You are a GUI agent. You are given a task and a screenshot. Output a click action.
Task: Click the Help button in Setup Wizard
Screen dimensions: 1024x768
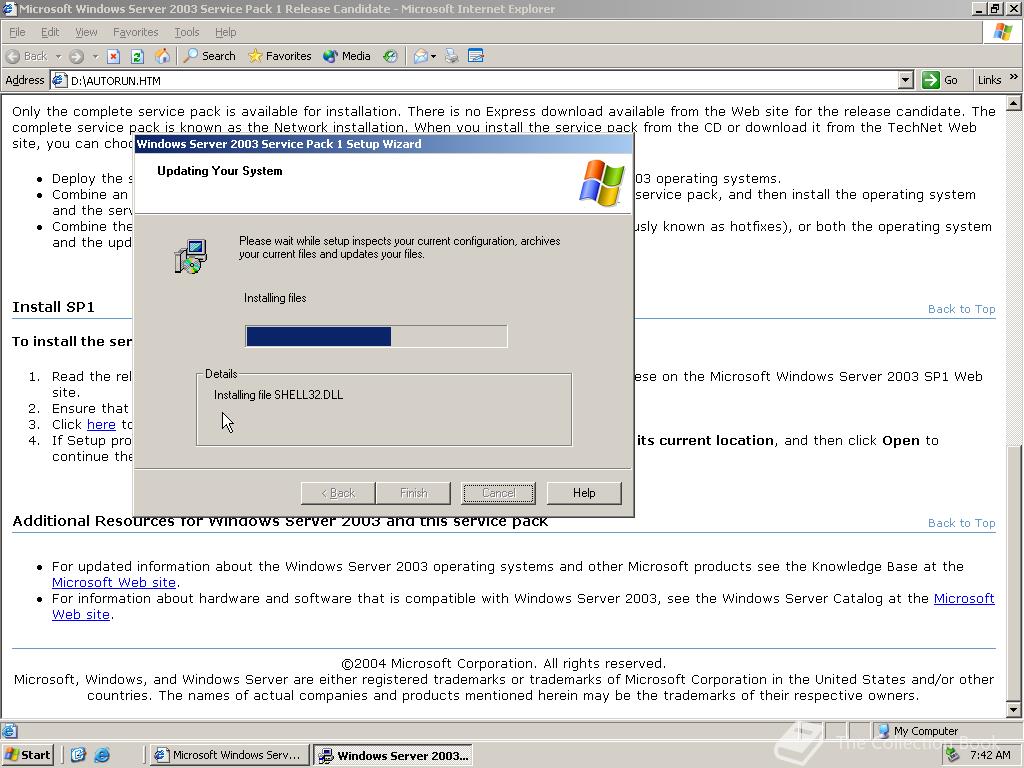584,493
